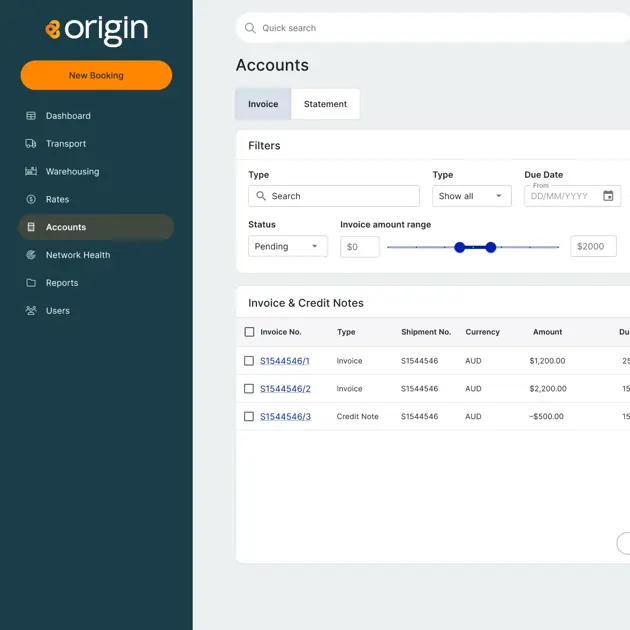Click the Dashboard sidebar icon

[31, 116]
